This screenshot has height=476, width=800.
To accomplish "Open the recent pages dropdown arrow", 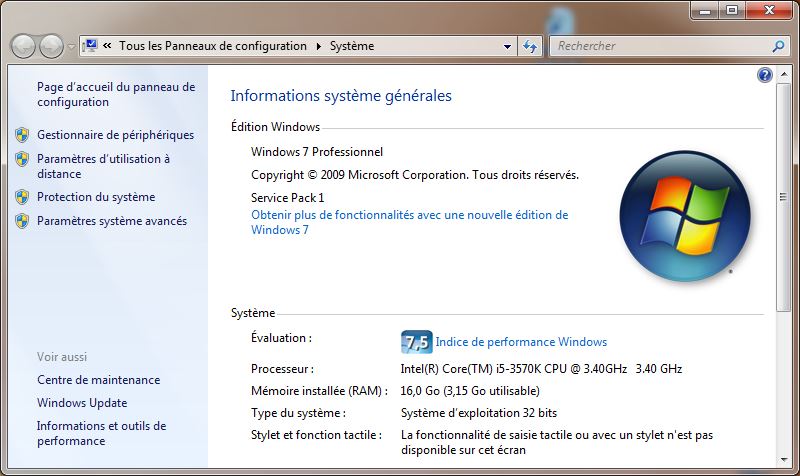I will [71, 46].
